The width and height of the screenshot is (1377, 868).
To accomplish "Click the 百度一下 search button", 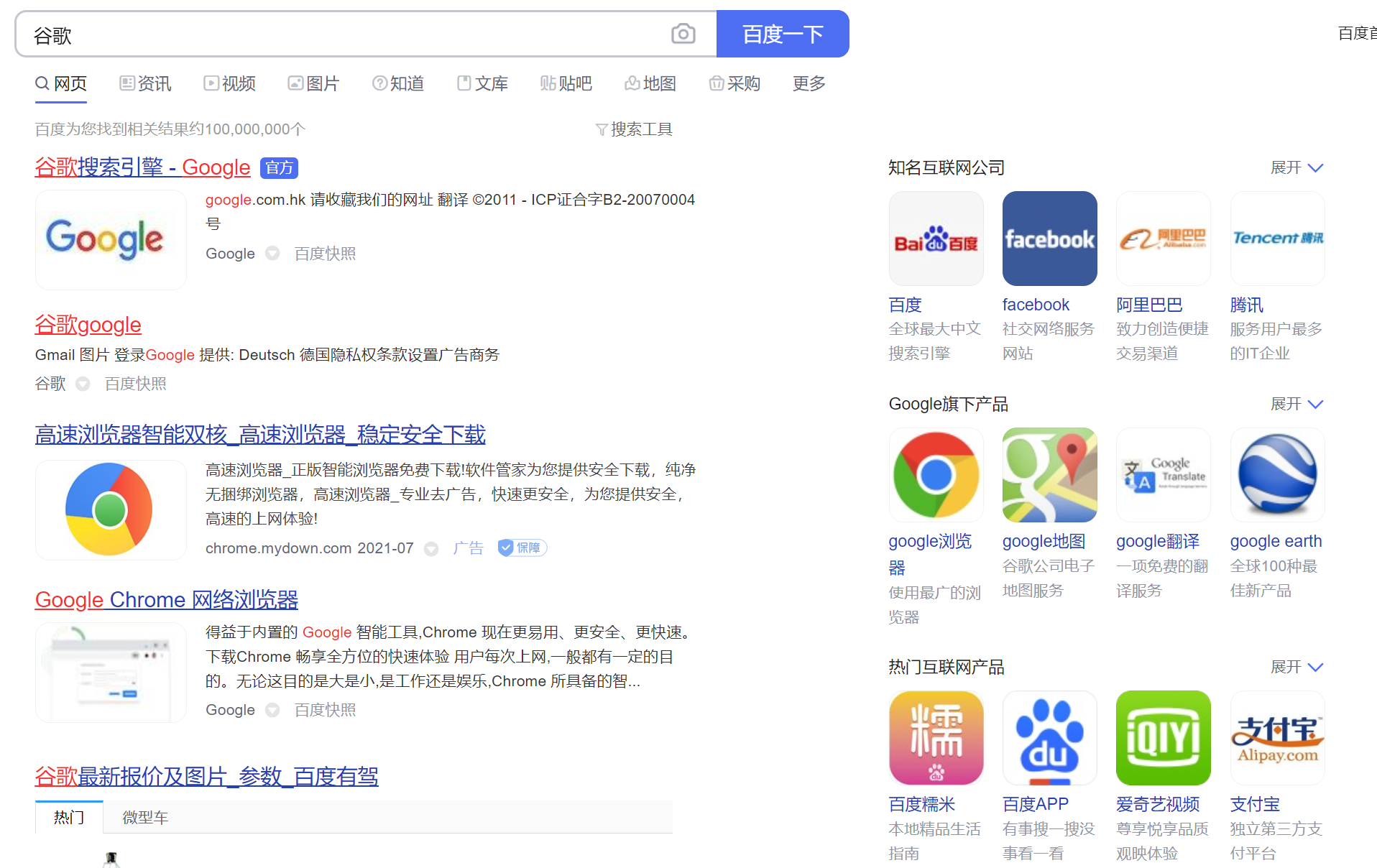I will pyautogui.click(x=783, y=33).
